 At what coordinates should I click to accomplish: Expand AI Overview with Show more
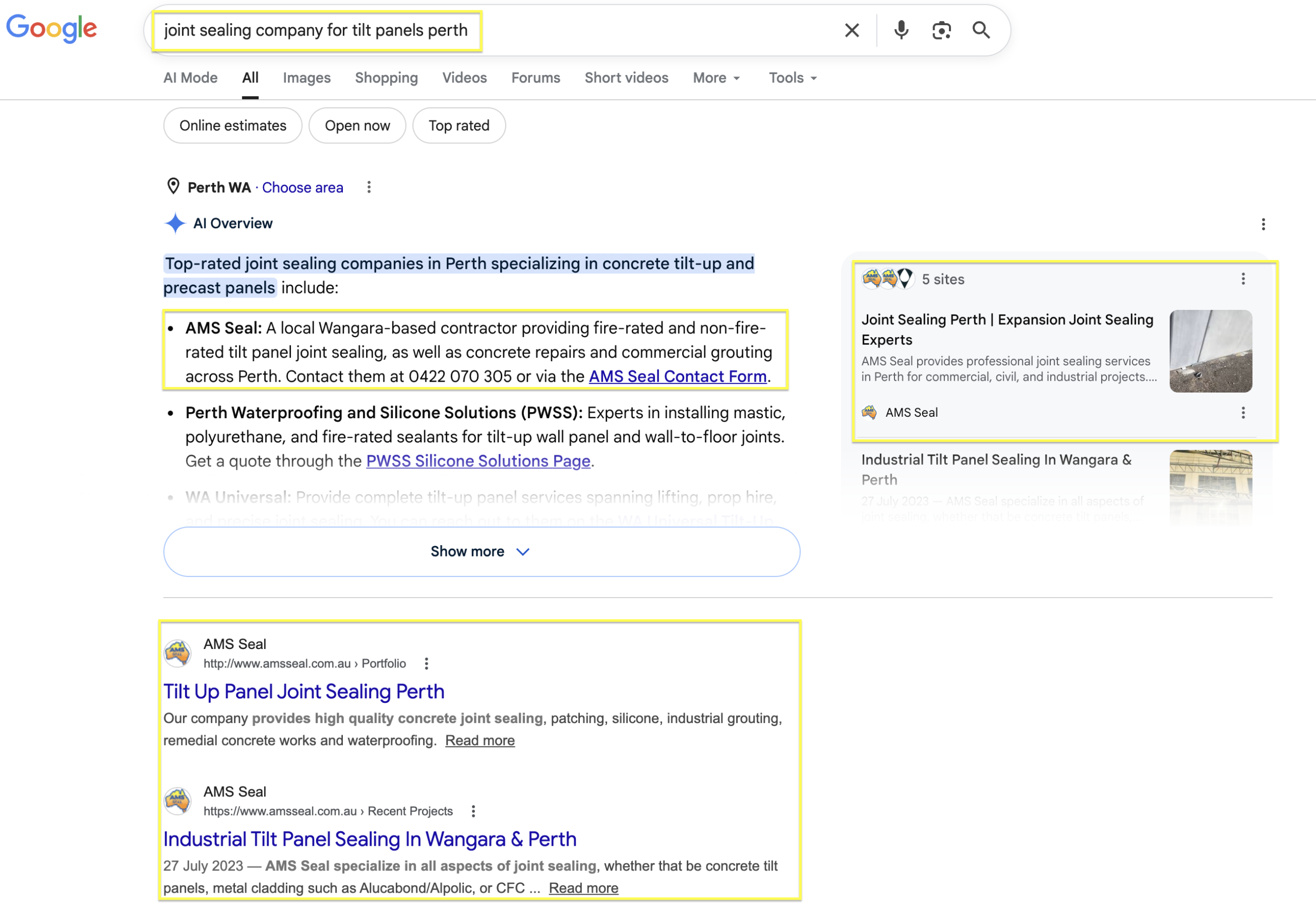(x=481, y=551)
